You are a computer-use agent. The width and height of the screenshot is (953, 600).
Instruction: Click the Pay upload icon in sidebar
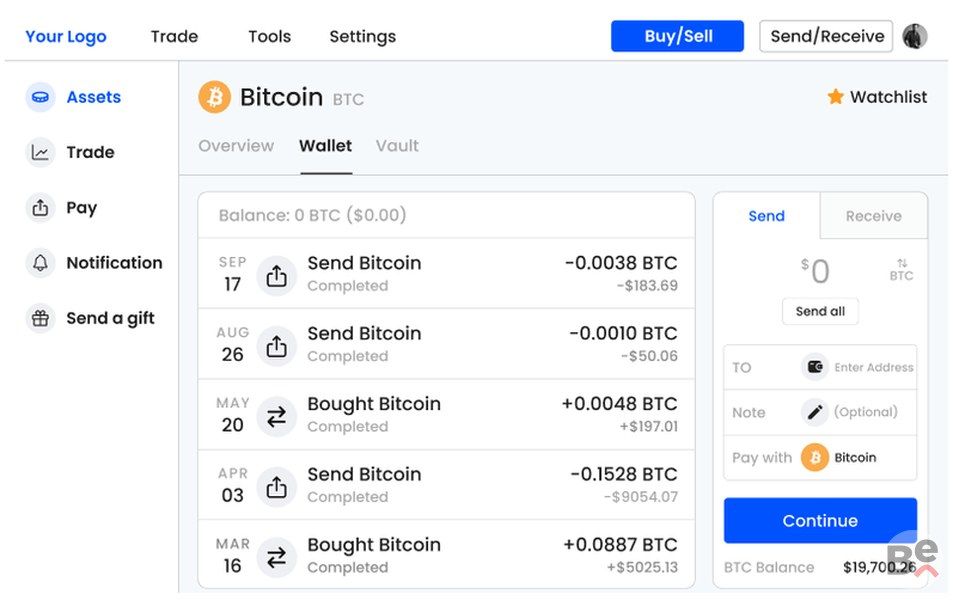pos(40,208)
